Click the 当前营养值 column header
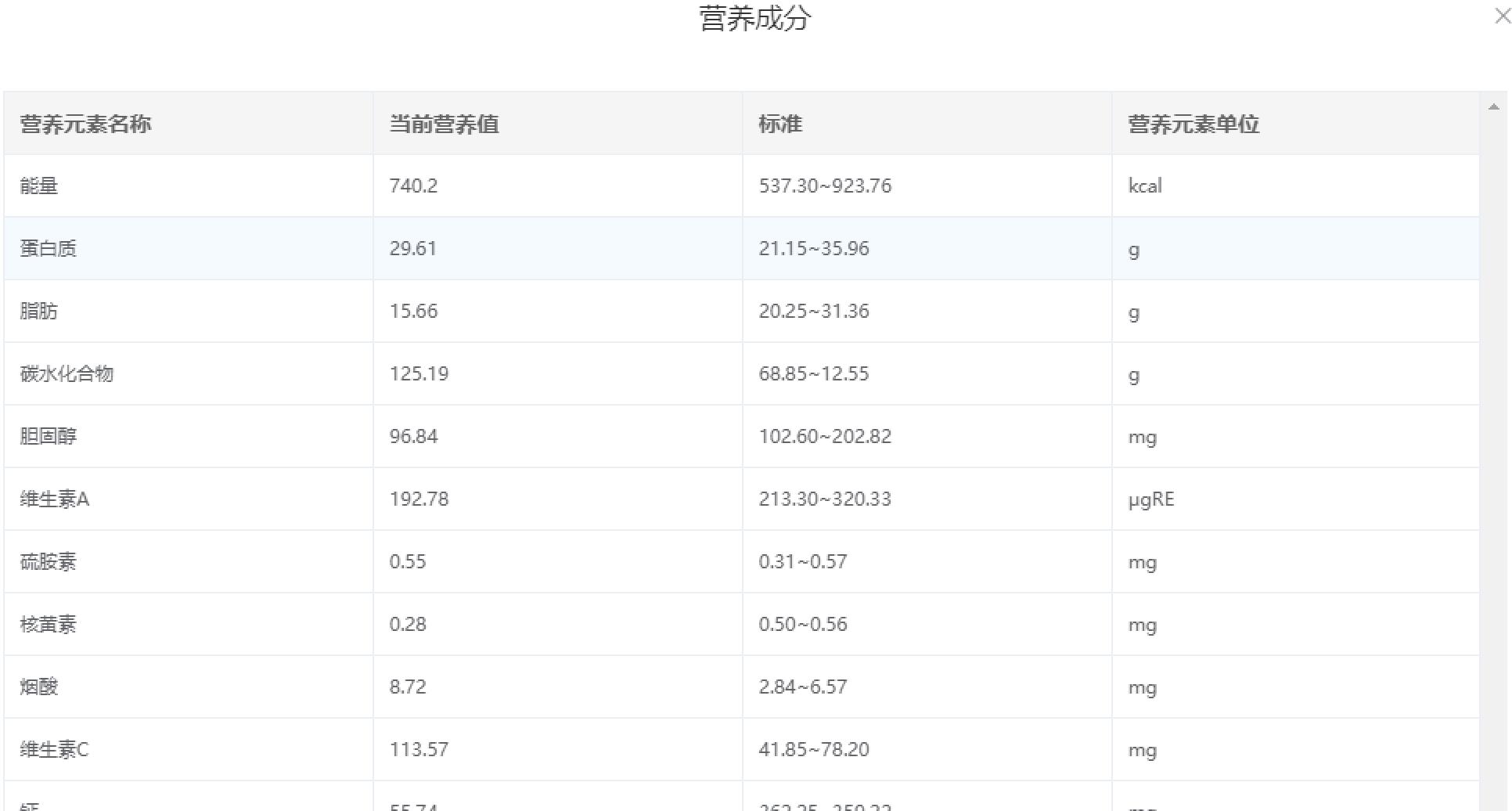Viewport: 1512px width, 811px height. coord(444,124)
